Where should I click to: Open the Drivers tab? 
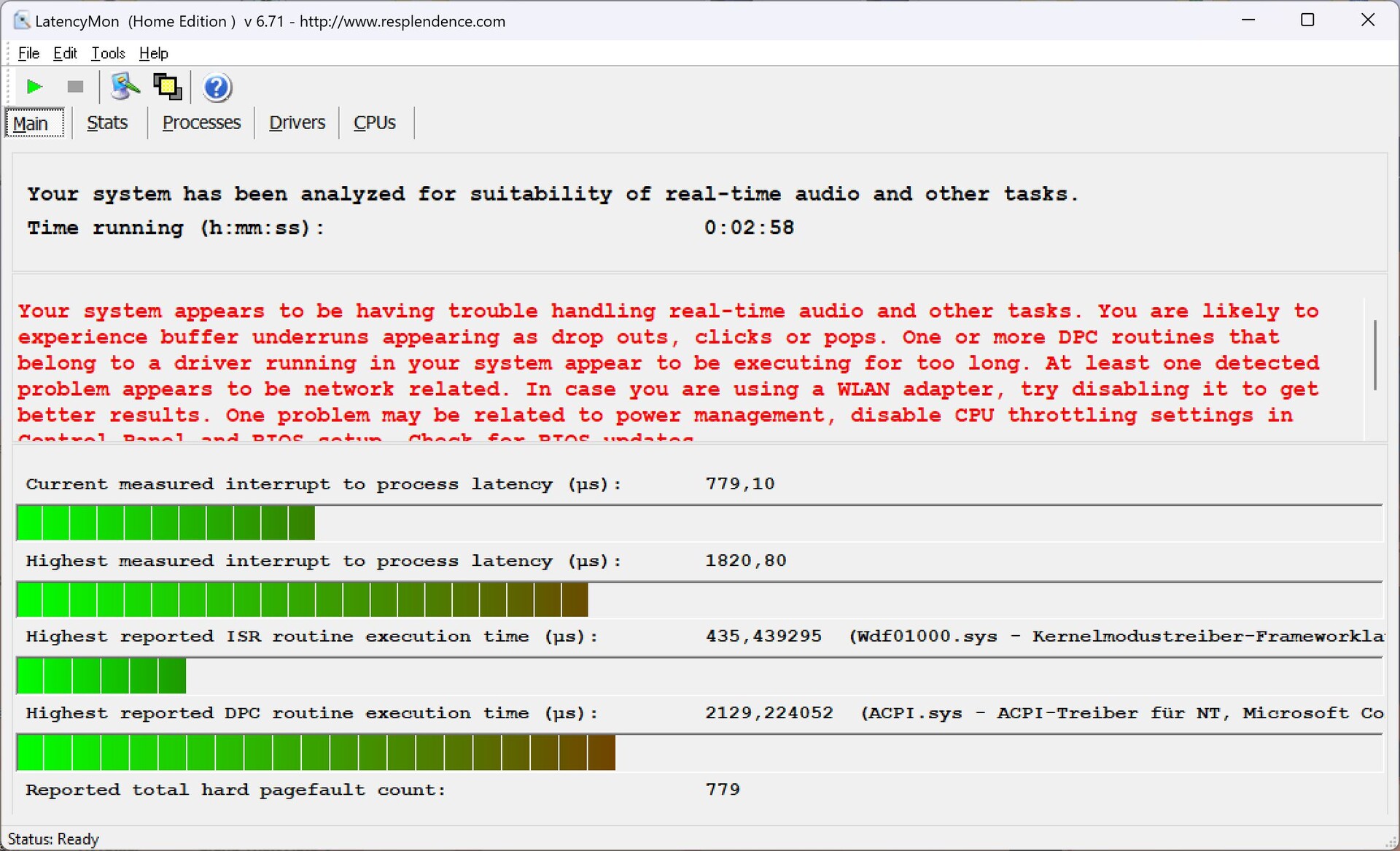pos(297,123)
